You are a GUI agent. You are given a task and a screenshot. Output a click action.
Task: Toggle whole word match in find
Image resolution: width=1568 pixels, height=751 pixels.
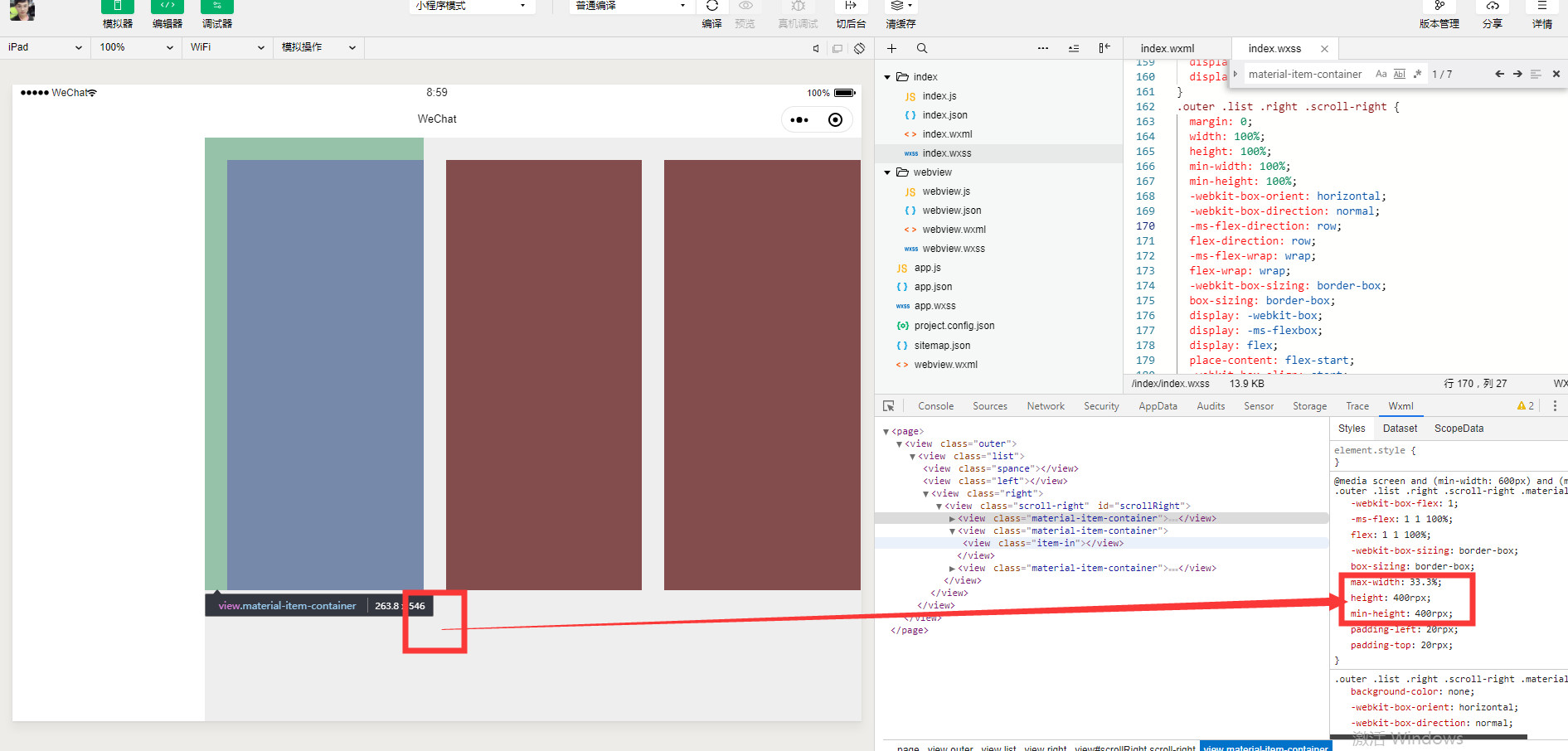tap(1399, 74)
